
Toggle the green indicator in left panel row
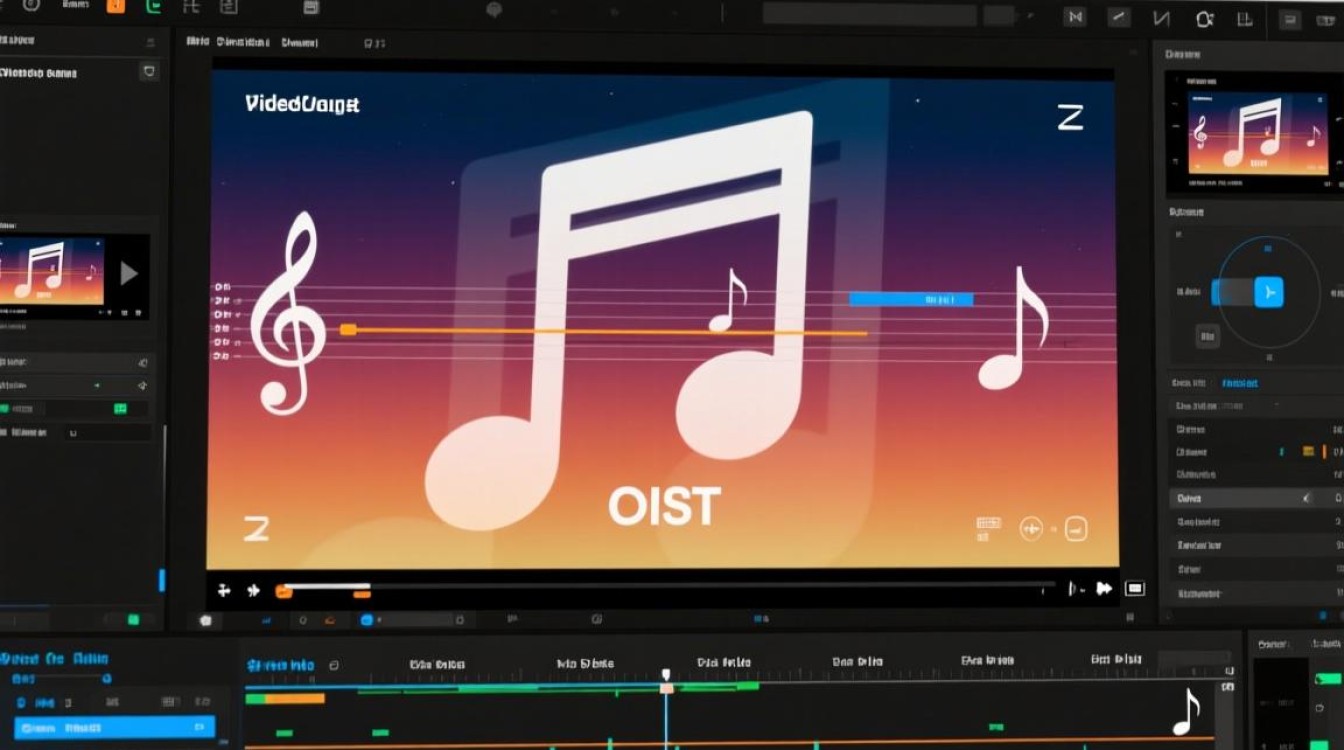coord(120,408)
